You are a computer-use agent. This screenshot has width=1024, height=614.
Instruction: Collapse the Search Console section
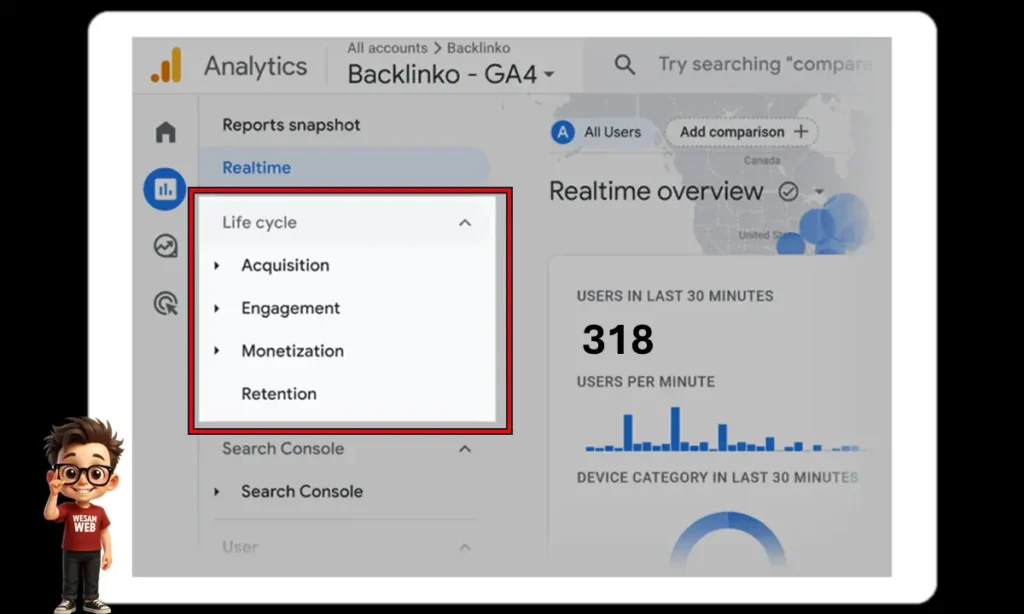click(464, 449)
